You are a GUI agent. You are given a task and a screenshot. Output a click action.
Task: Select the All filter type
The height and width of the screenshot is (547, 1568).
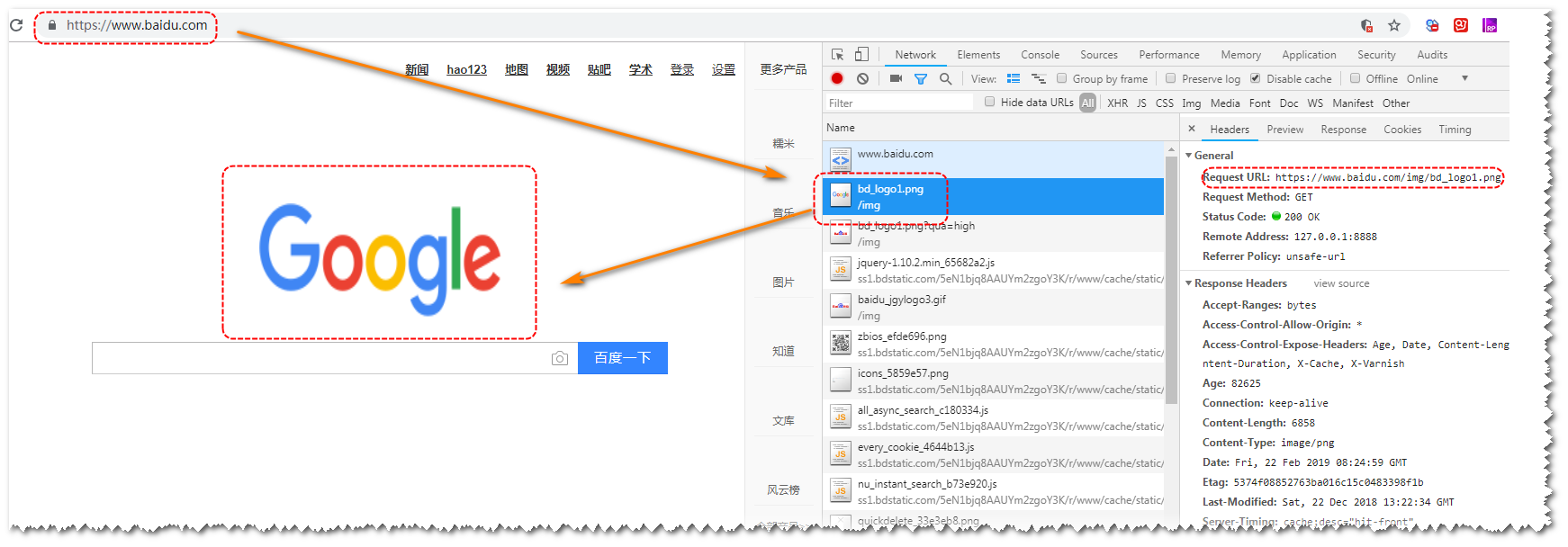coord(1087,103)
